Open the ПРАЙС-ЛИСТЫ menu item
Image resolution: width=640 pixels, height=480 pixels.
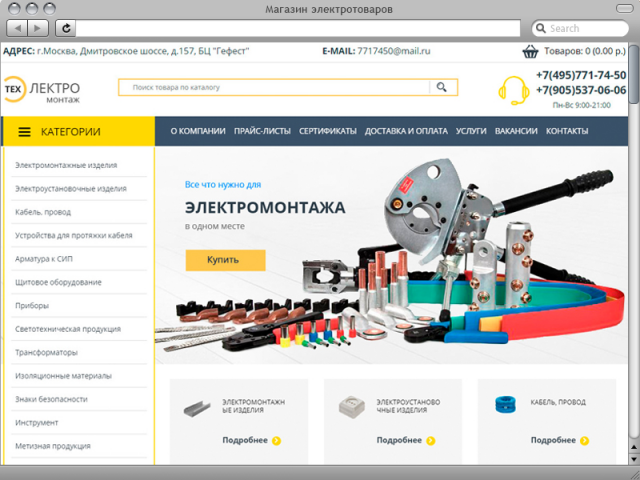(262, 131)
